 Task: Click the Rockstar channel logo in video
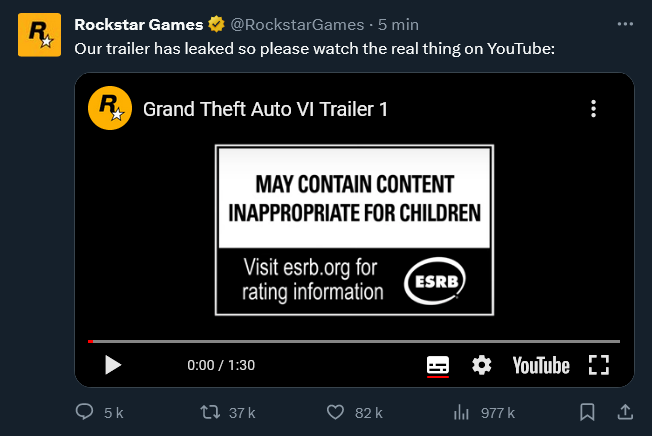pyautogui.click(x=107, y=108)
